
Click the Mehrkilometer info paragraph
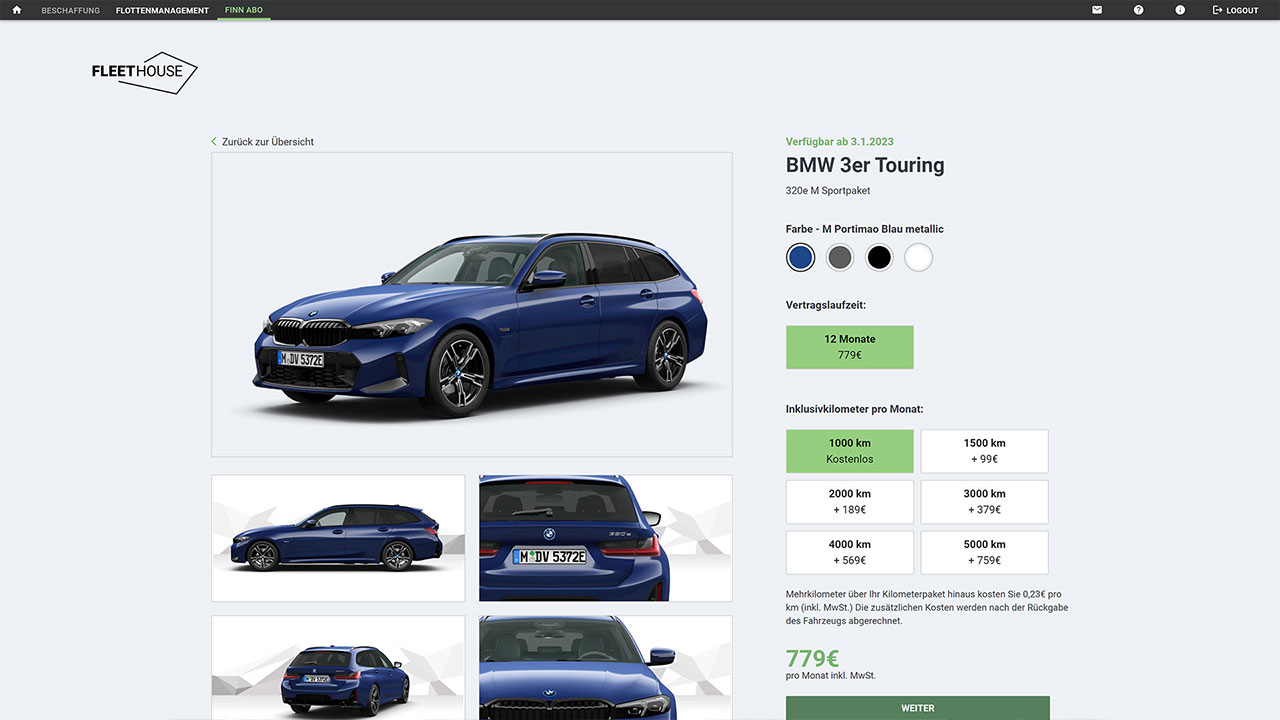pos(927,607)
